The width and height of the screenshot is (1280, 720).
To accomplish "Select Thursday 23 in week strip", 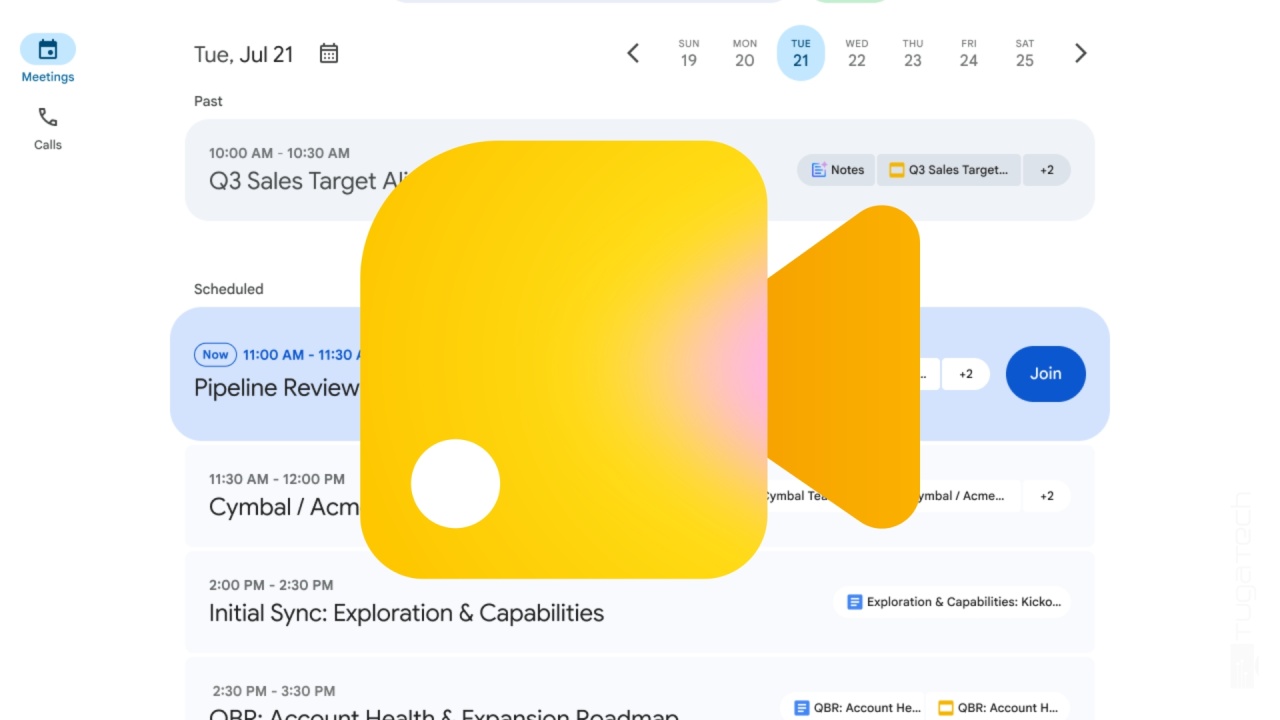I will (x=913, y=53).
